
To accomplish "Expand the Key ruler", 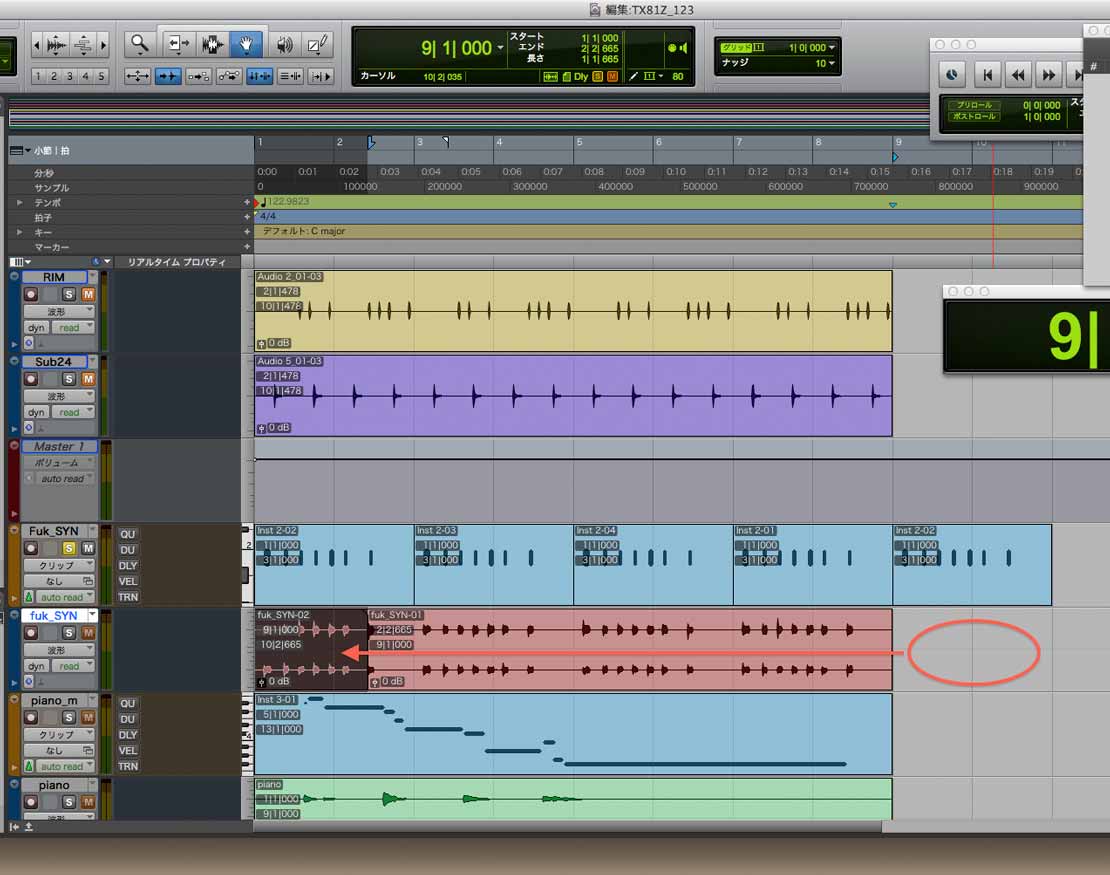I will pos(20,232).
